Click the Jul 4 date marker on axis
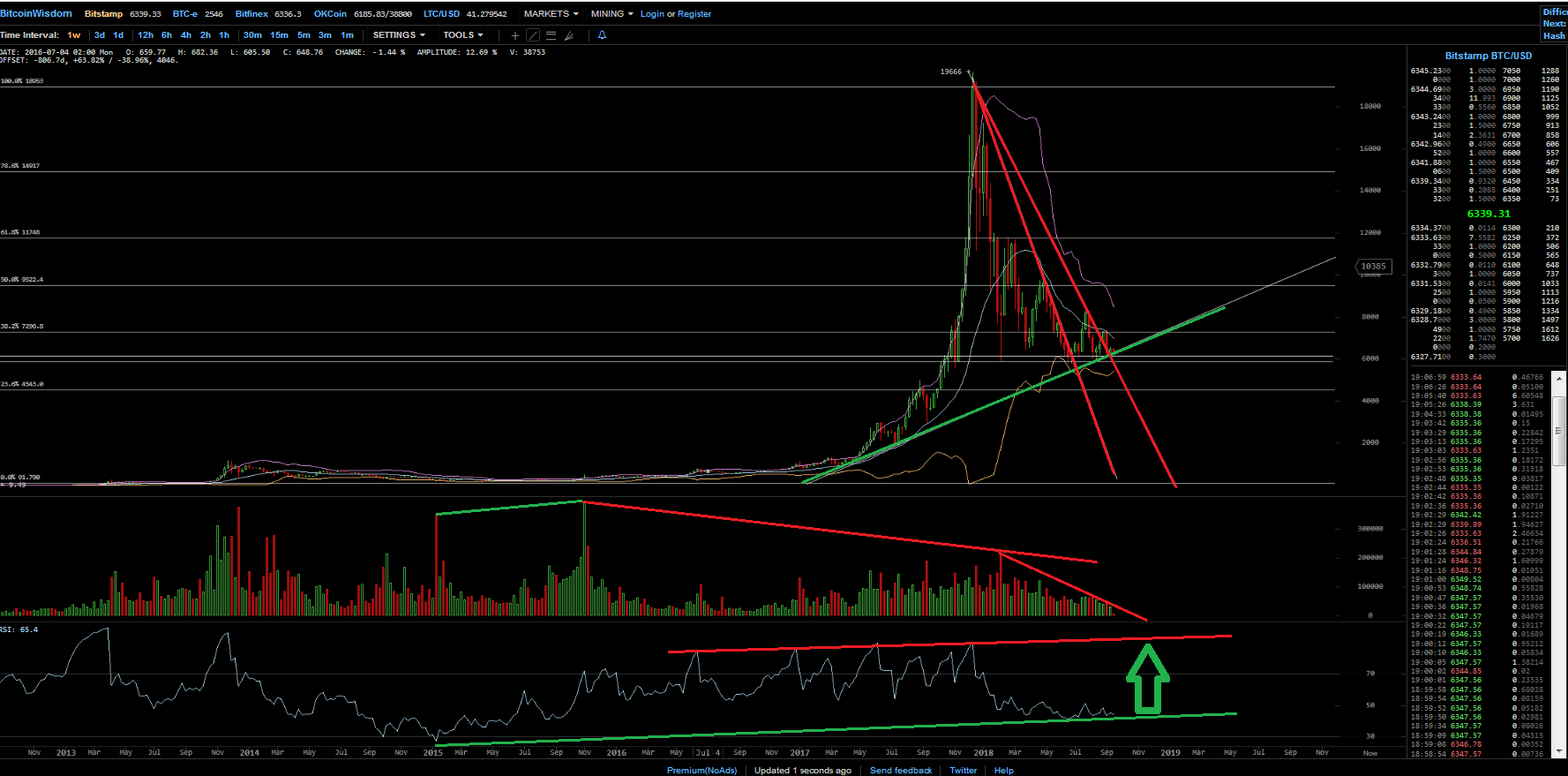The width and height of the screenshot is (1568, 776). [x=708, y=753]
